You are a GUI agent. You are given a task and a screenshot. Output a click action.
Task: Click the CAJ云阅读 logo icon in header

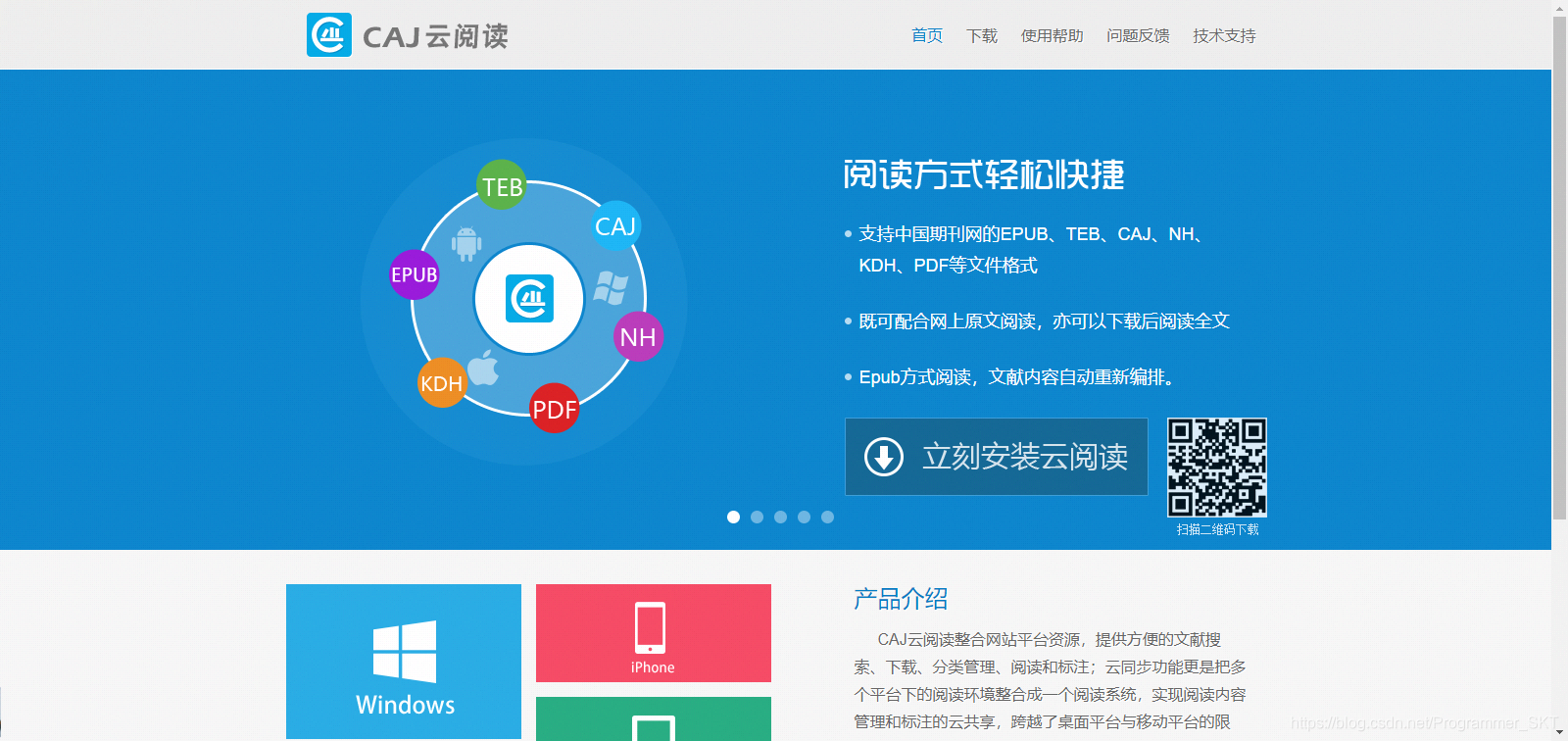(x=329, y=35)
